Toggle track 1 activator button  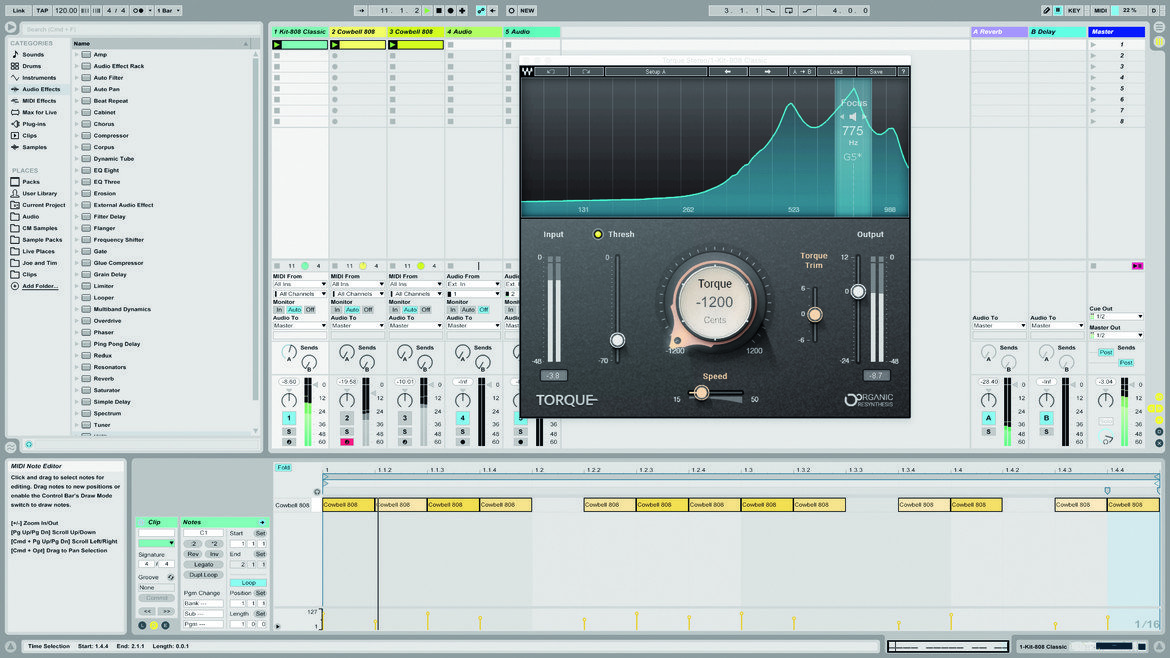(289, 418)
